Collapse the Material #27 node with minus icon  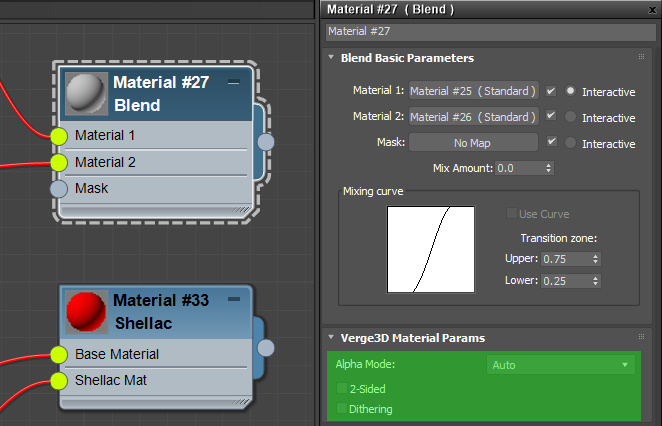(x=233, y=82)
